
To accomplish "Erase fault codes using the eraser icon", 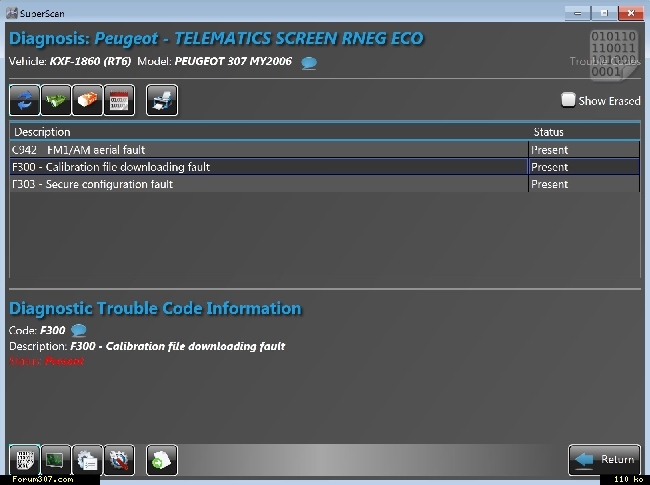I will tap(87, 100).
